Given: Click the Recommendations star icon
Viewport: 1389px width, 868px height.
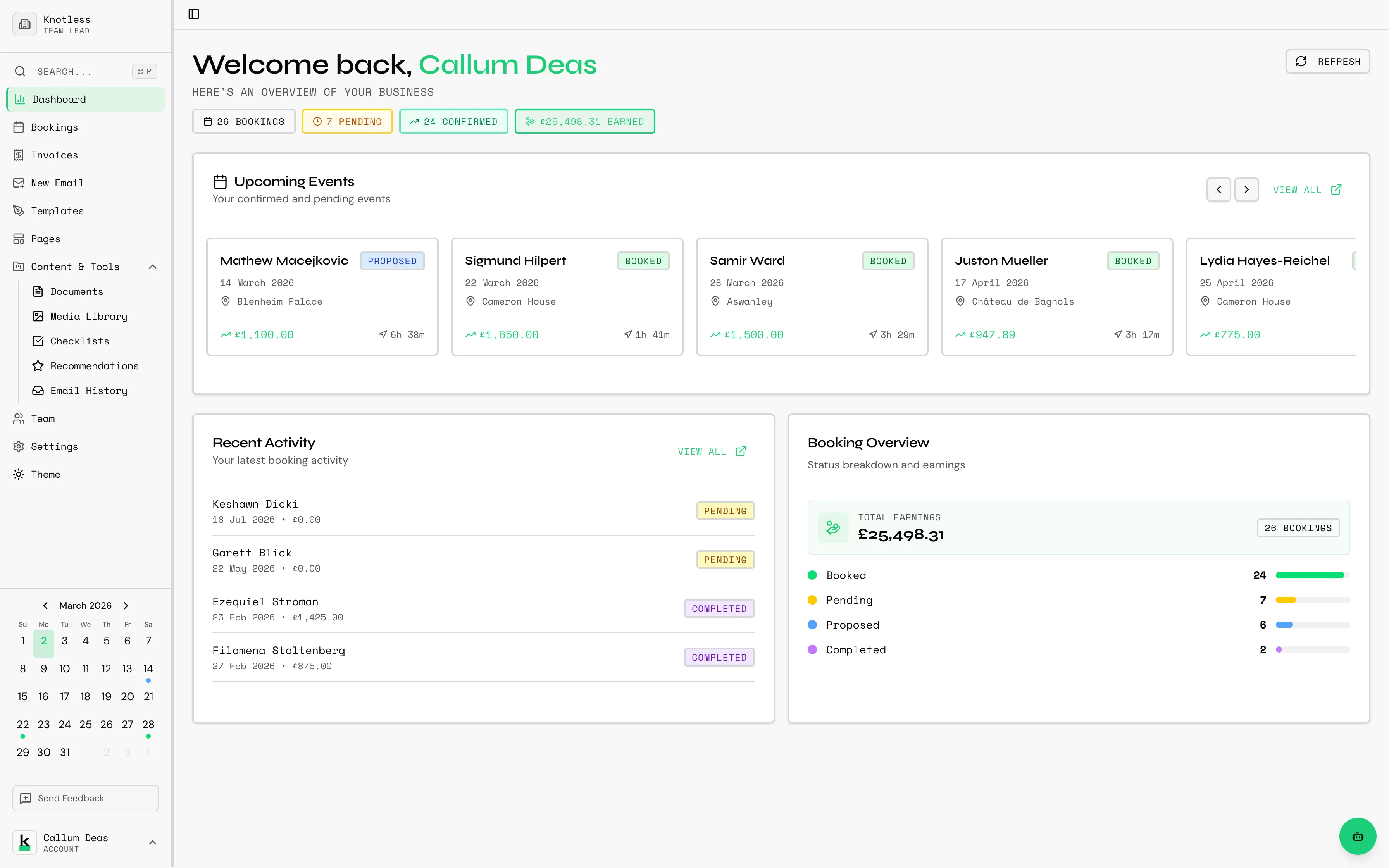Looking at the screenshot, I should (38, 366).
